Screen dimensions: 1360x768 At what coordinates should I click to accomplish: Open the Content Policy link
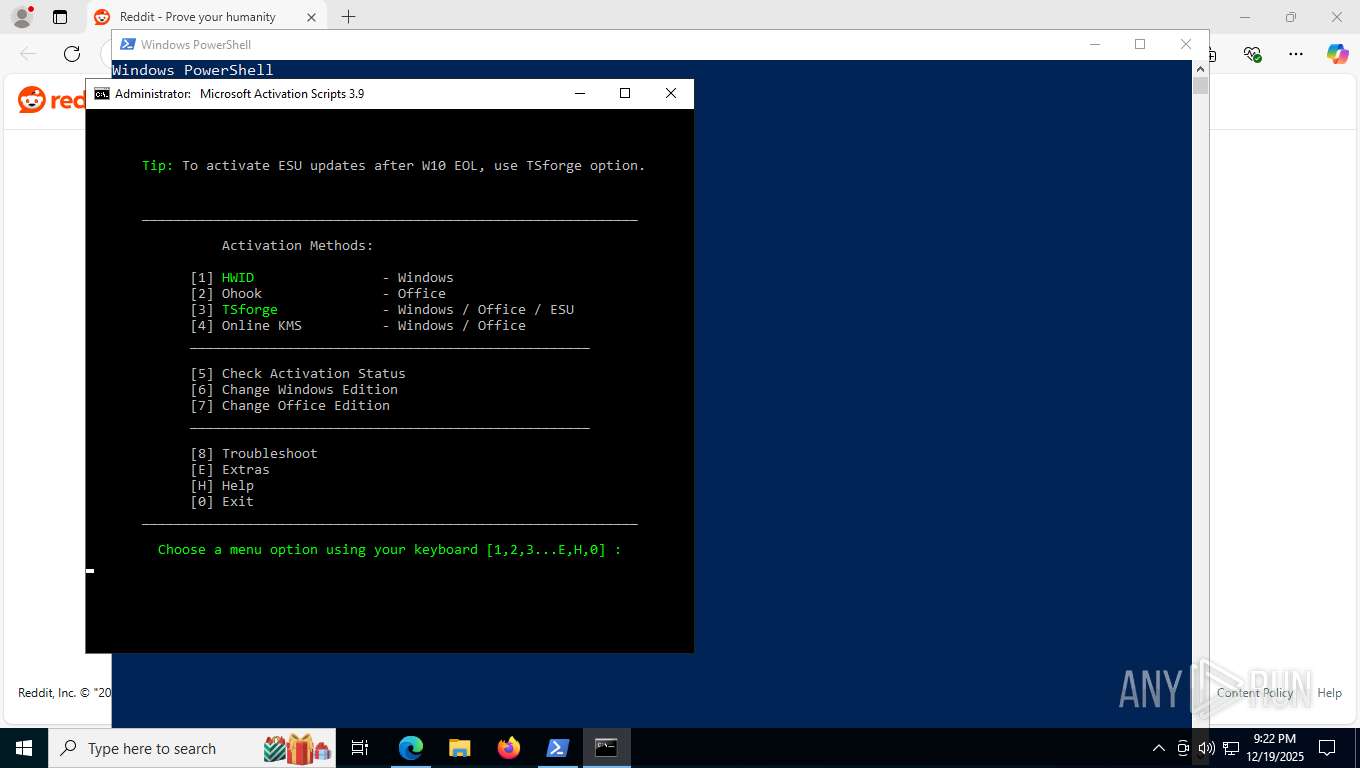coord(1255,693)
